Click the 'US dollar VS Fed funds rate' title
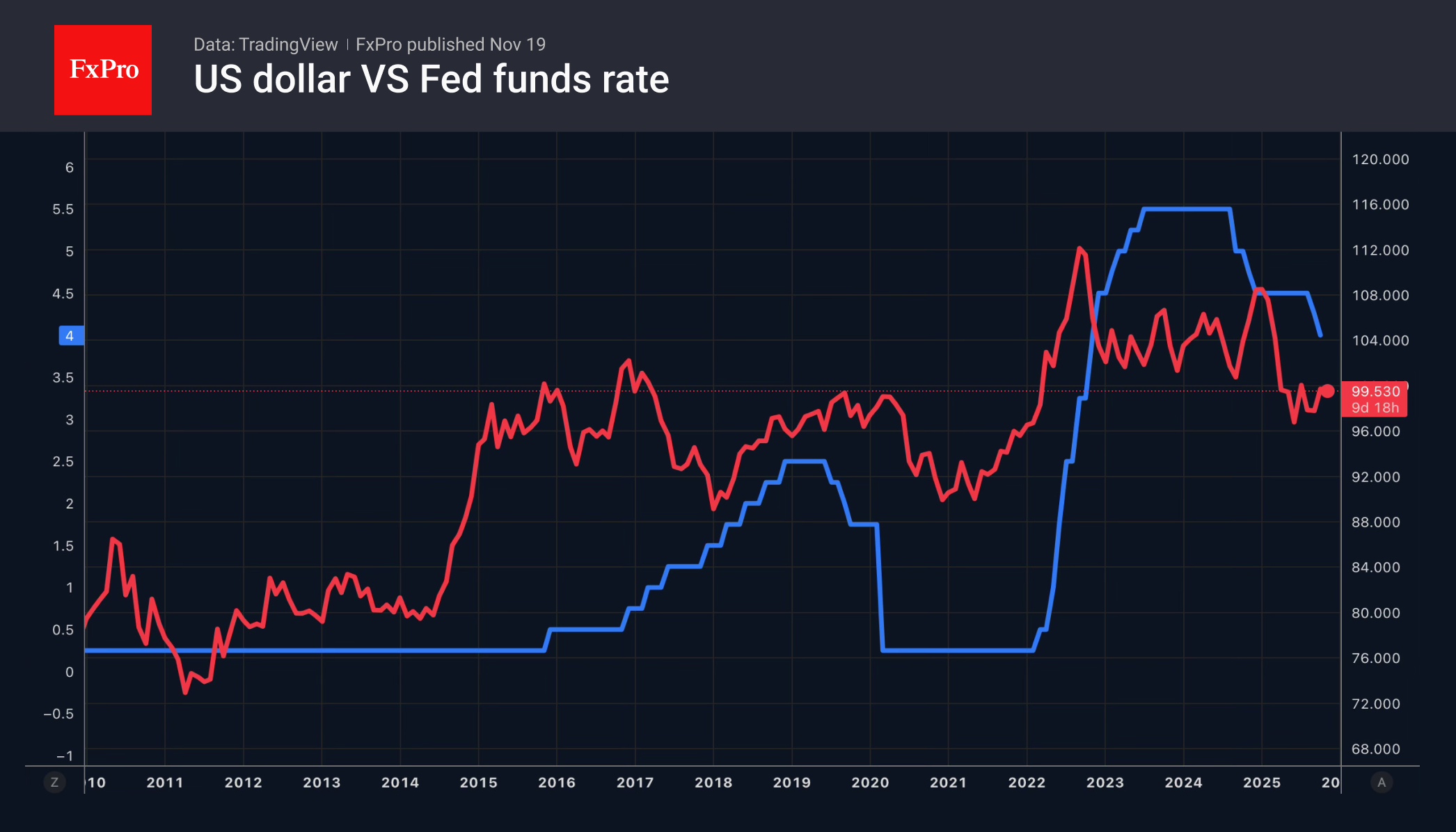This screenshot has height=832, width=1456. click(431, 79)
